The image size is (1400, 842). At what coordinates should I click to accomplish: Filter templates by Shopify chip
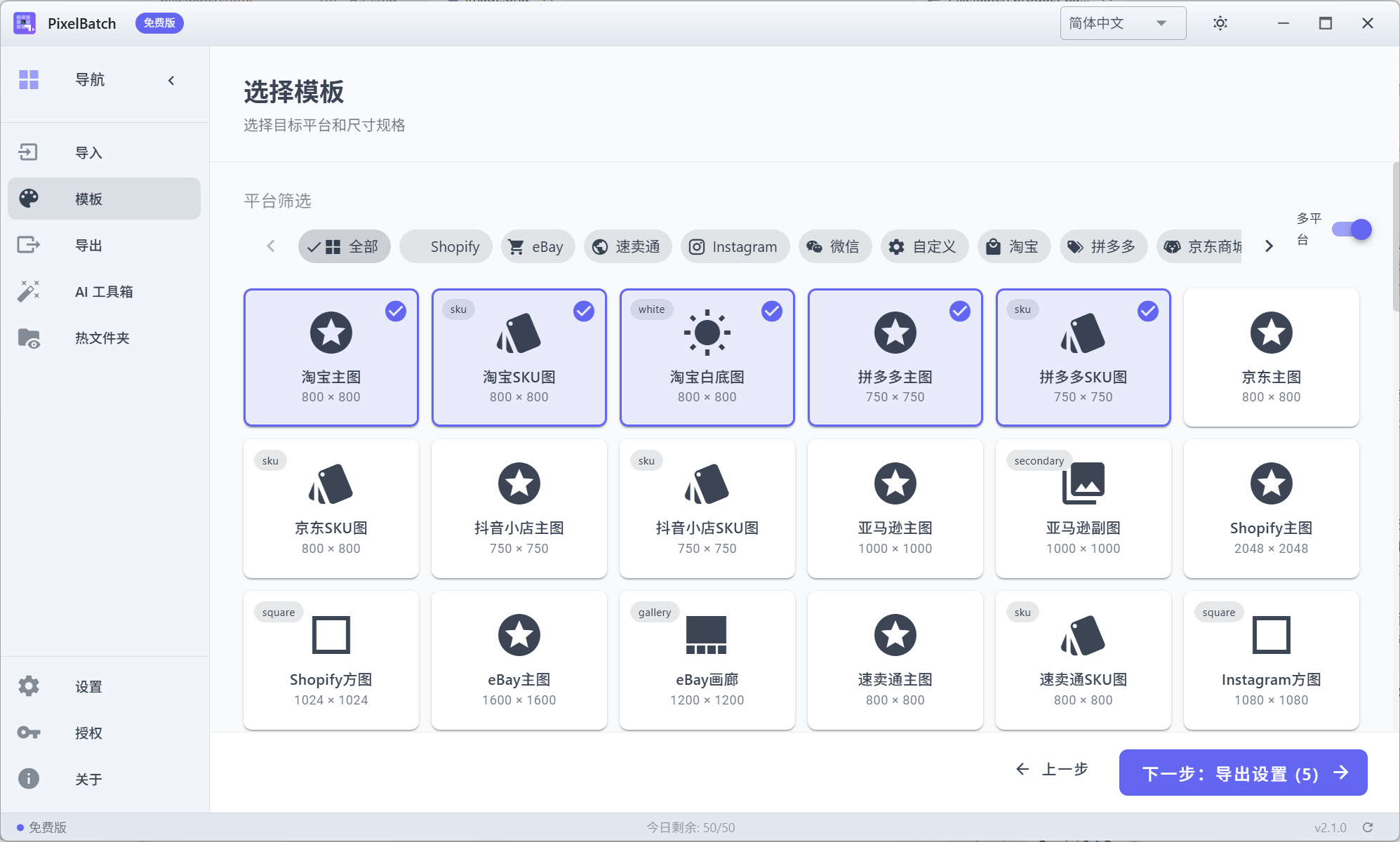tap(446, 246)
